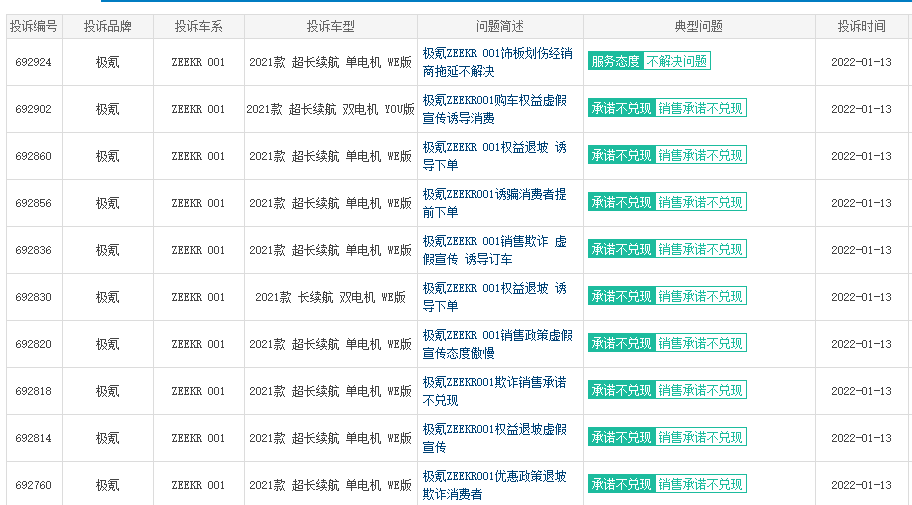This screenshot has width=912, height=505.
Task: Open the 权益退坡虚假宣传 complaint link
Action: [494, 439]
